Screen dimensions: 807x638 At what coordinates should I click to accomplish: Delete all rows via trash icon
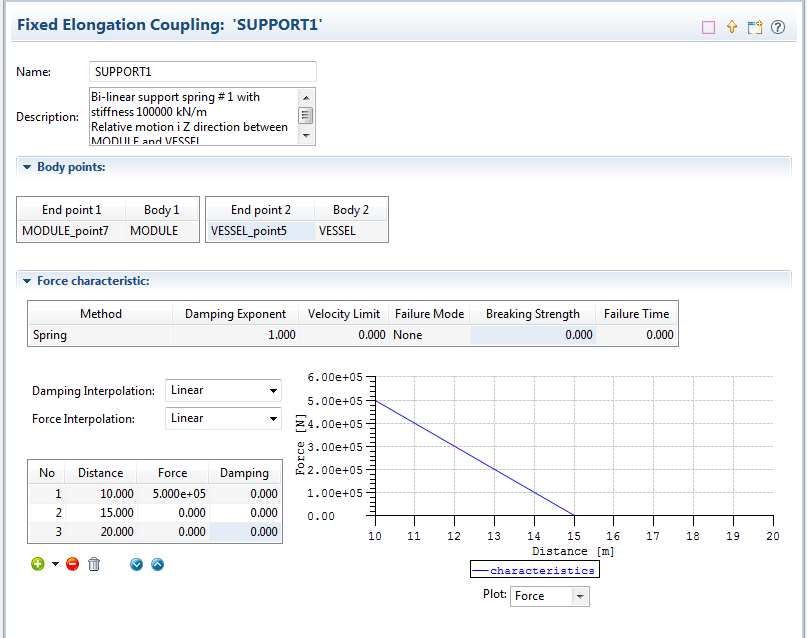coord(93,564)
